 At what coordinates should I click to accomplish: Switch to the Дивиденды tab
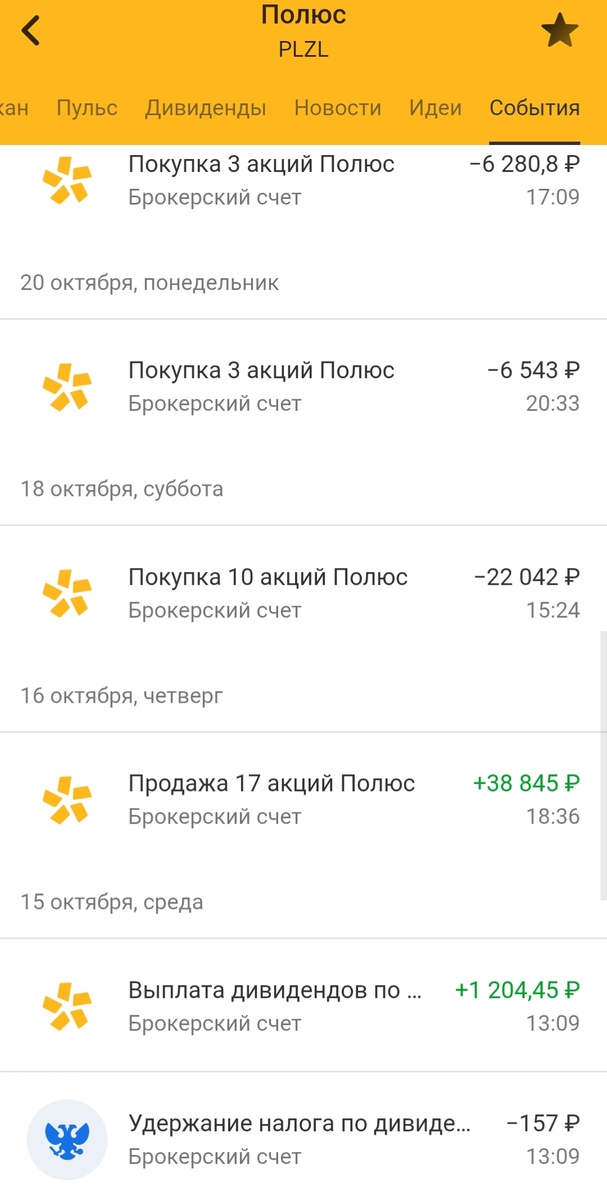(207, 107)
